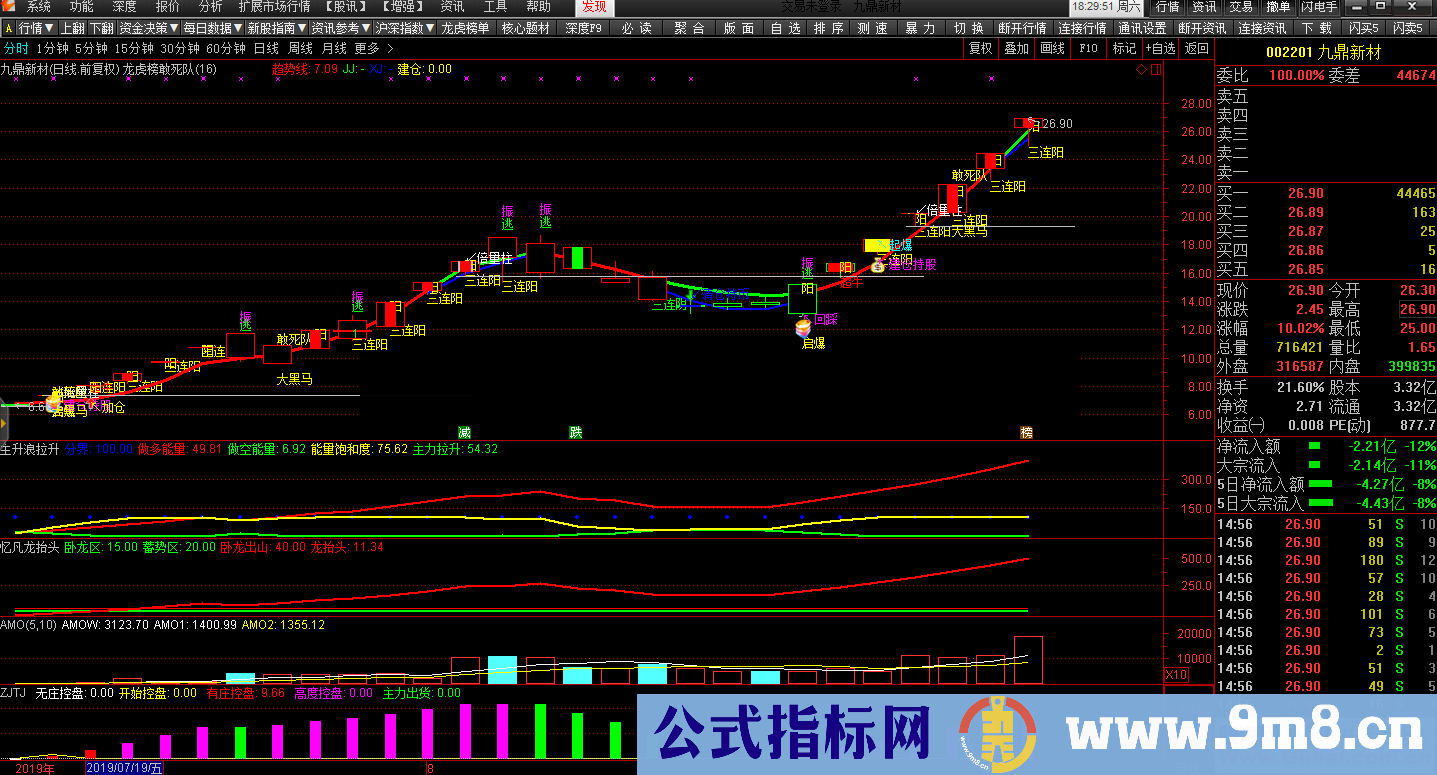
Task: Expand 更多 time period options
Action: coord(374,48)
